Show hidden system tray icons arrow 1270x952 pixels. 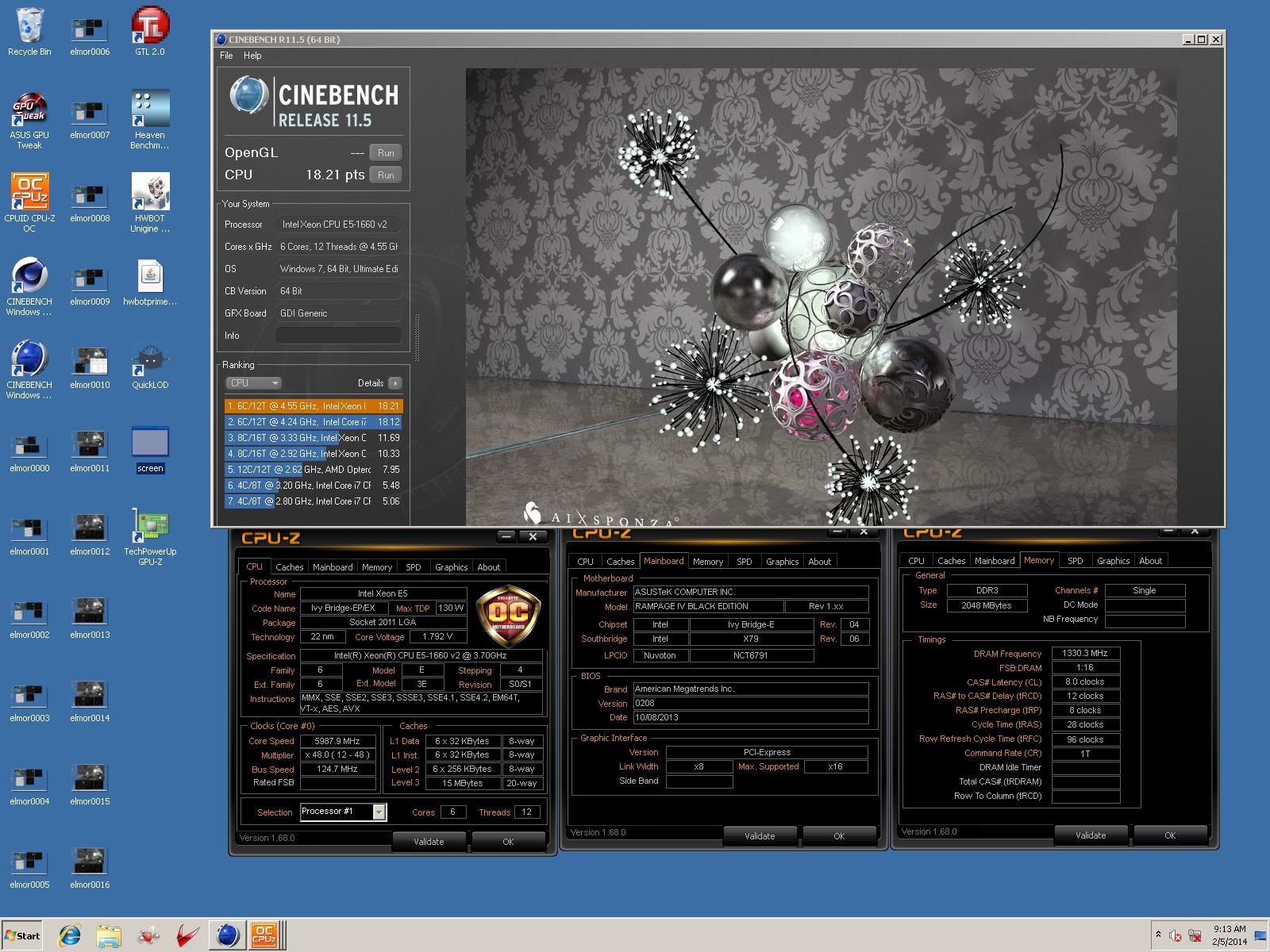(1158, 935)
